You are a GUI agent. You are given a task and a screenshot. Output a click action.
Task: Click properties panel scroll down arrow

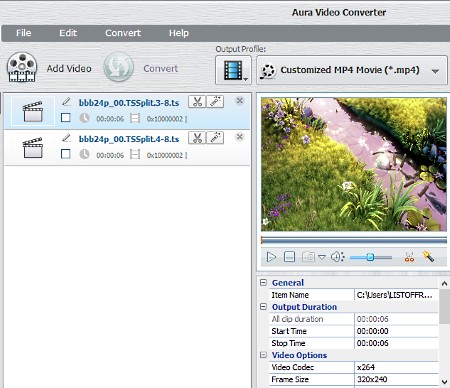coord(444,382)
